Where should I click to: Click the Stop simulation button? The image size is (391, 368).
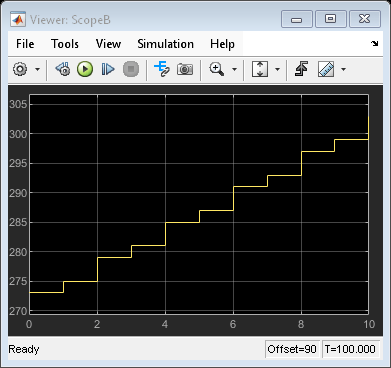coord(131,69)
